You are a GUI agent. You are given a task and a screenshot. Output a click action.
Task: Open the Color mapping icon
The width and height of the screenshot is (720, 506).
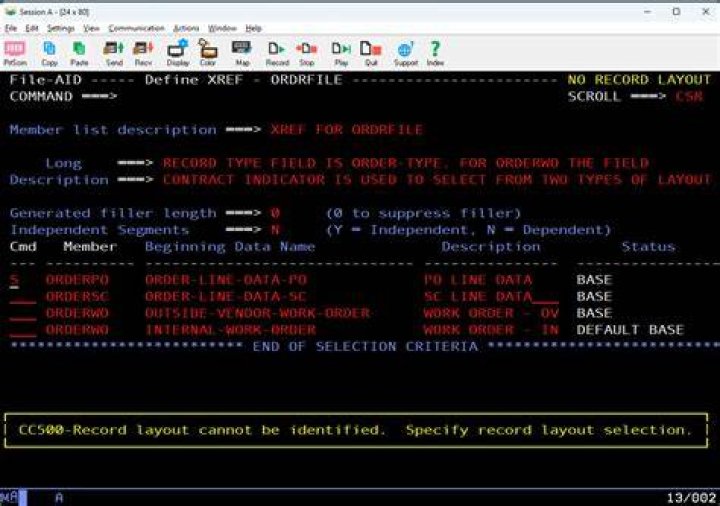click(x=208, y=53)
